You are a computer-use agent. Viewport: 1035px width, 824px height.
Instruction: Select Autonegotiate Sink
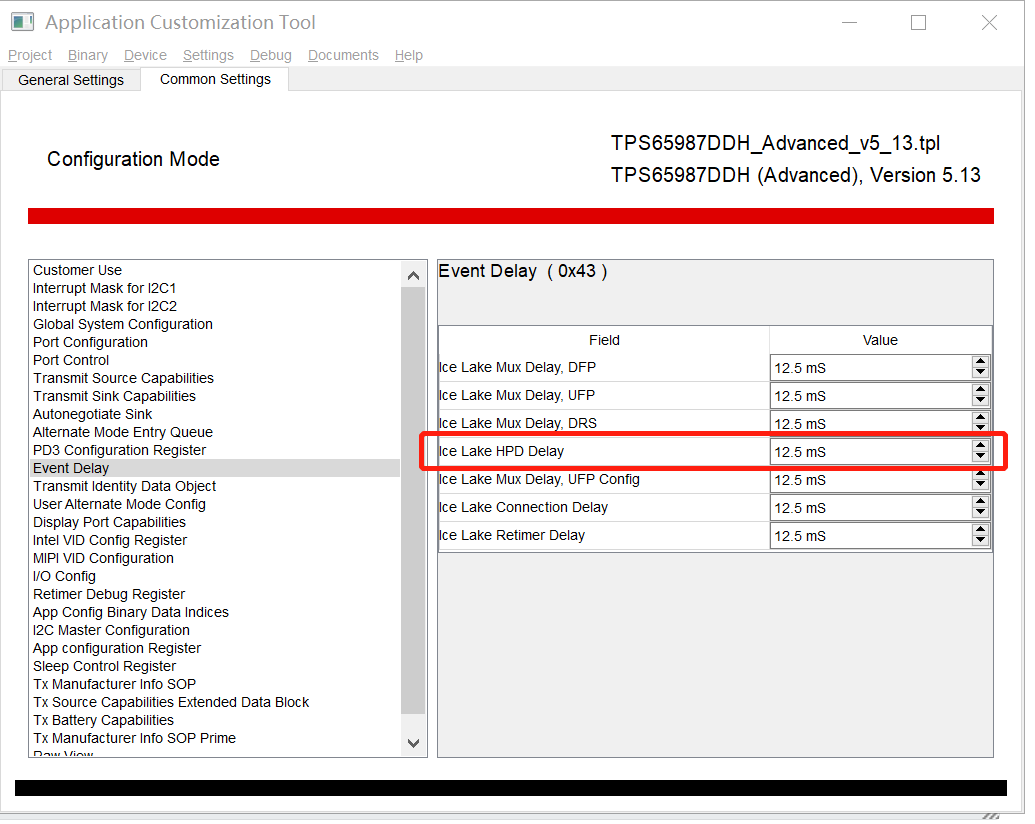click(x=92, y=414)
